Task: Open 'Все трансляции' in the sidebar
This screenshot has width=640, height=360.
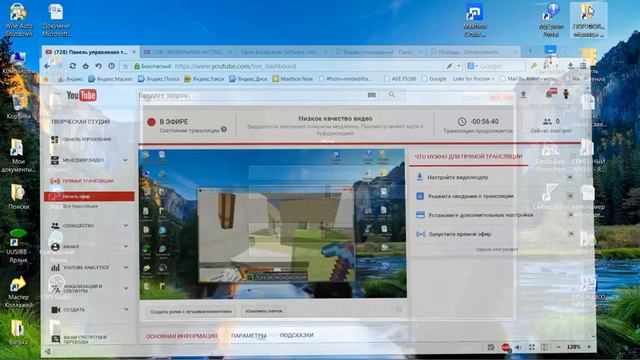Action: (80, 207)
